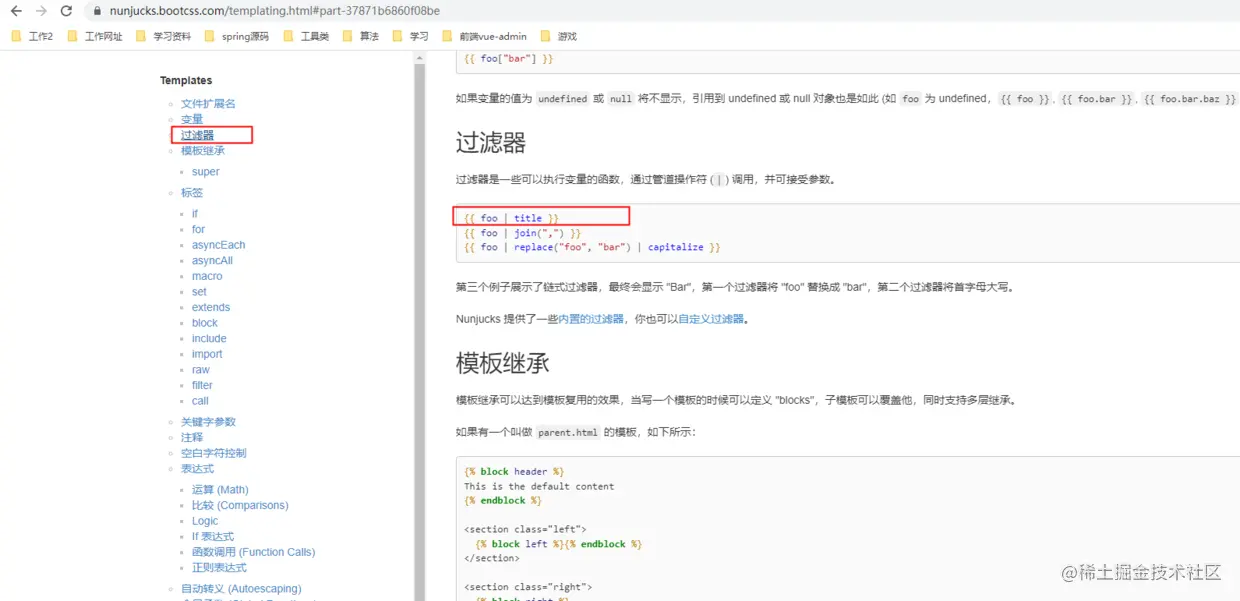Open the 学习 bookmark folder
1240x601 pixels.
tap(410, 36)
